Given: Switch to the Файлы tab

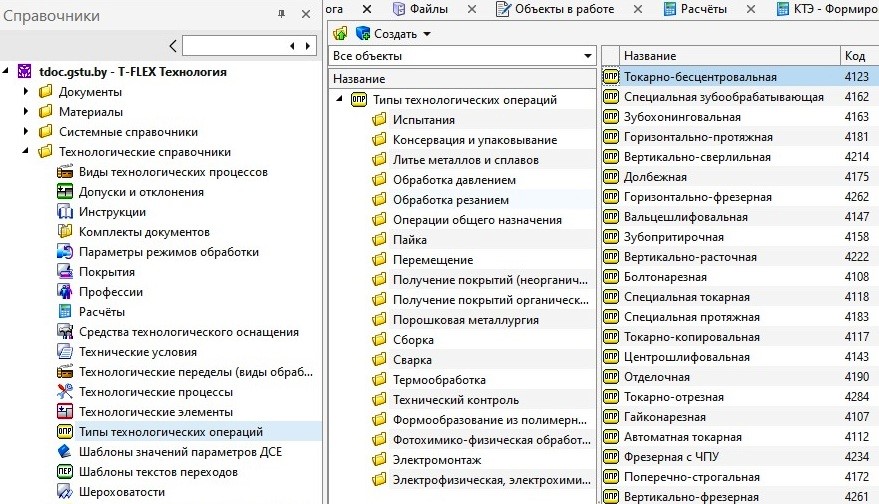Looking at the screenshot, I should click(428, 9).
